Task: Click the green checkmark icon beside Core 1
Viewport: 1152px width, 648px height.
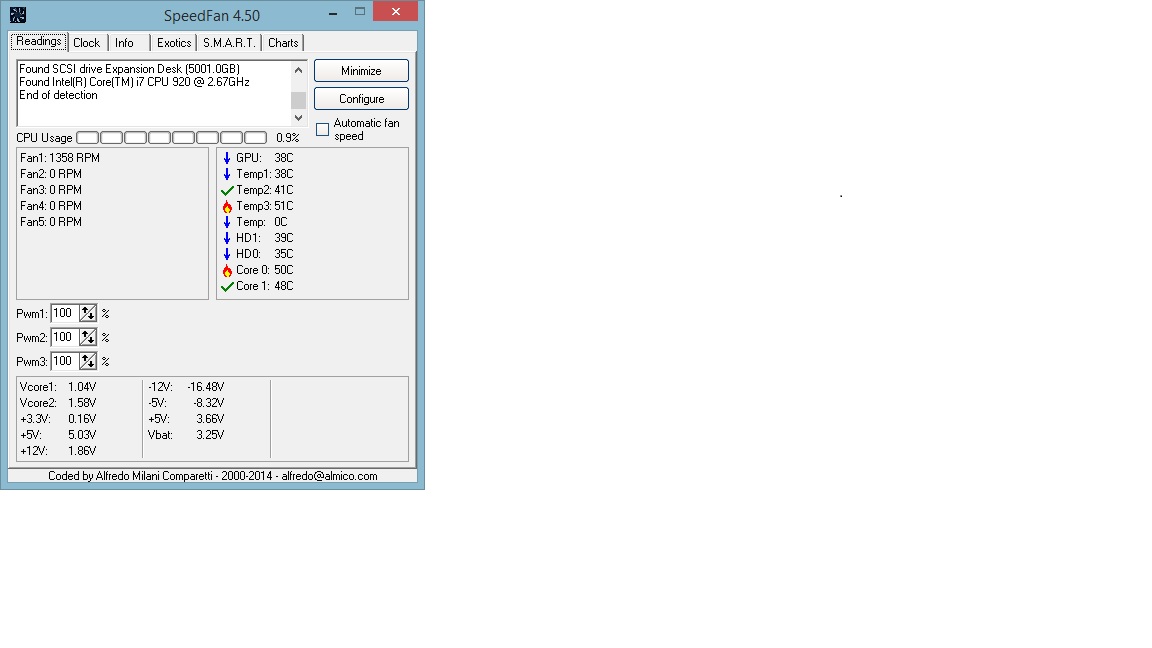Action: point(227,287)
